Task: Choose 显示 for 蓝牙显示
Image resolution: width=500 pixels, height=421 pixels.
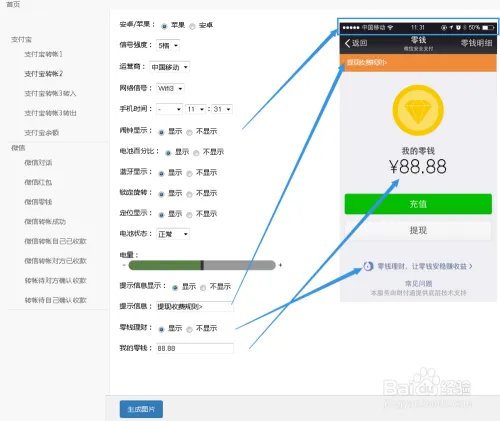Action: click(161, 174)
